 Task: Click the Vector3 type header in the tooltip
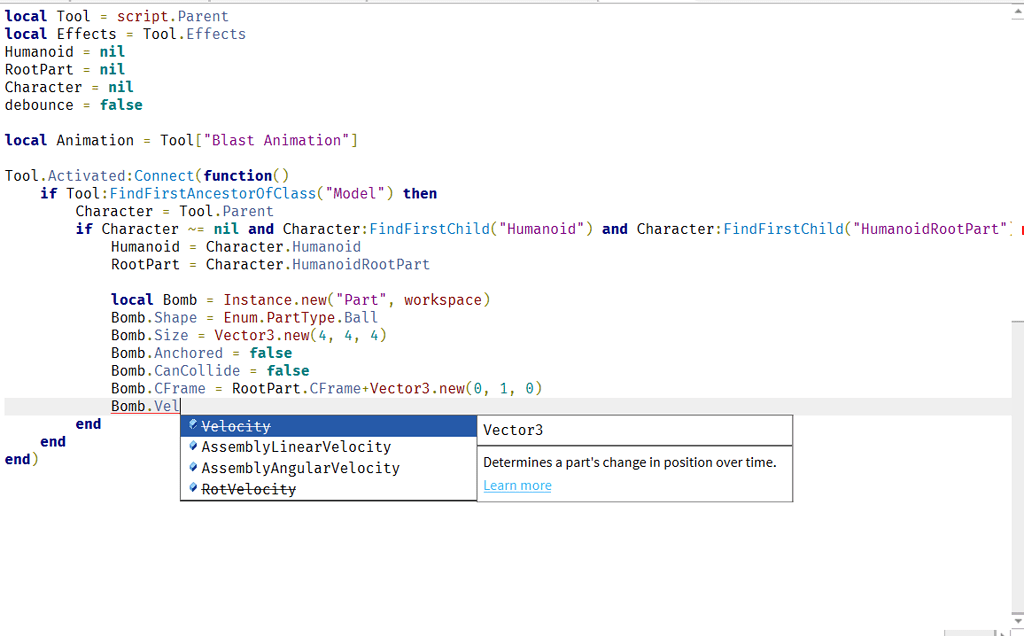click(513, 430)
